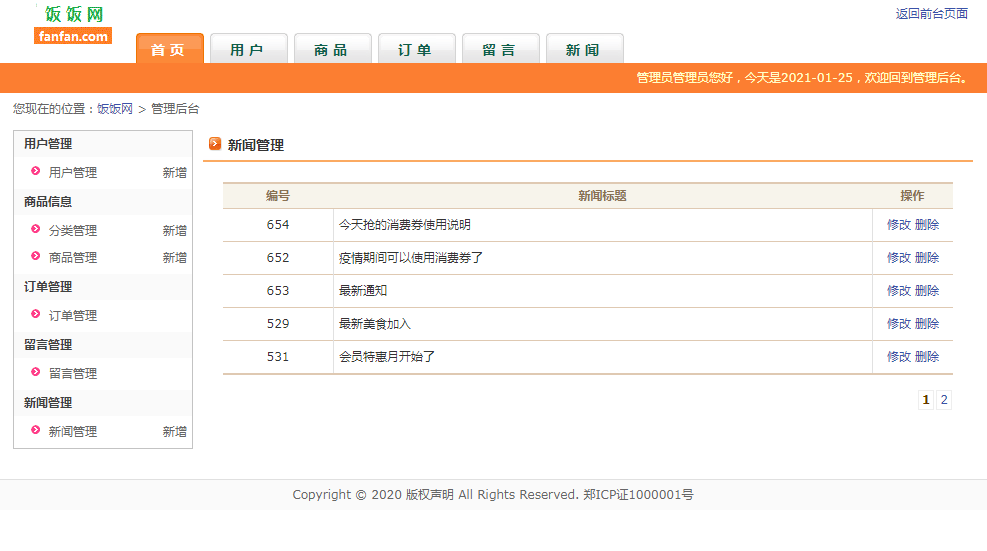Click the 商品信息 sidebar section header
The height and width of the screenshot is (551, 987).
[48, 202]
